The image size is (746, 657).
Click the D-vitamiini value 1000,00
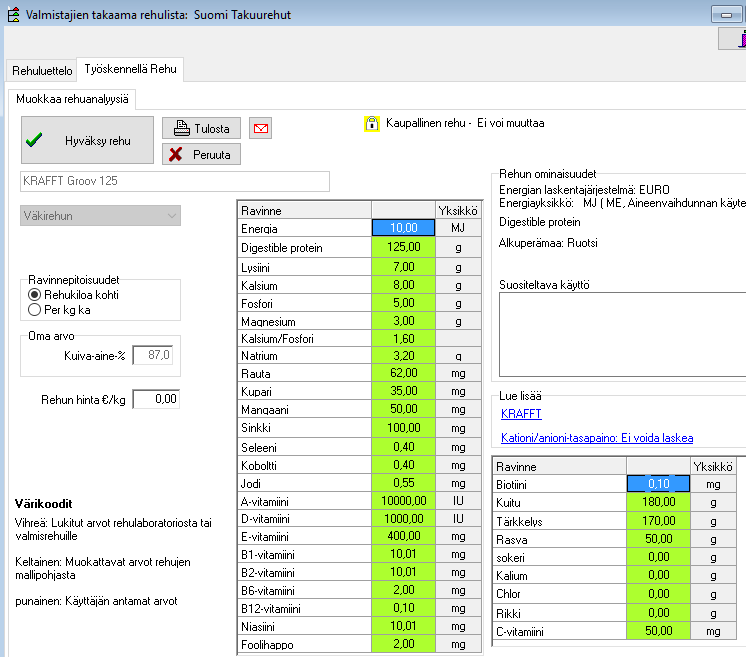point(403,519)
